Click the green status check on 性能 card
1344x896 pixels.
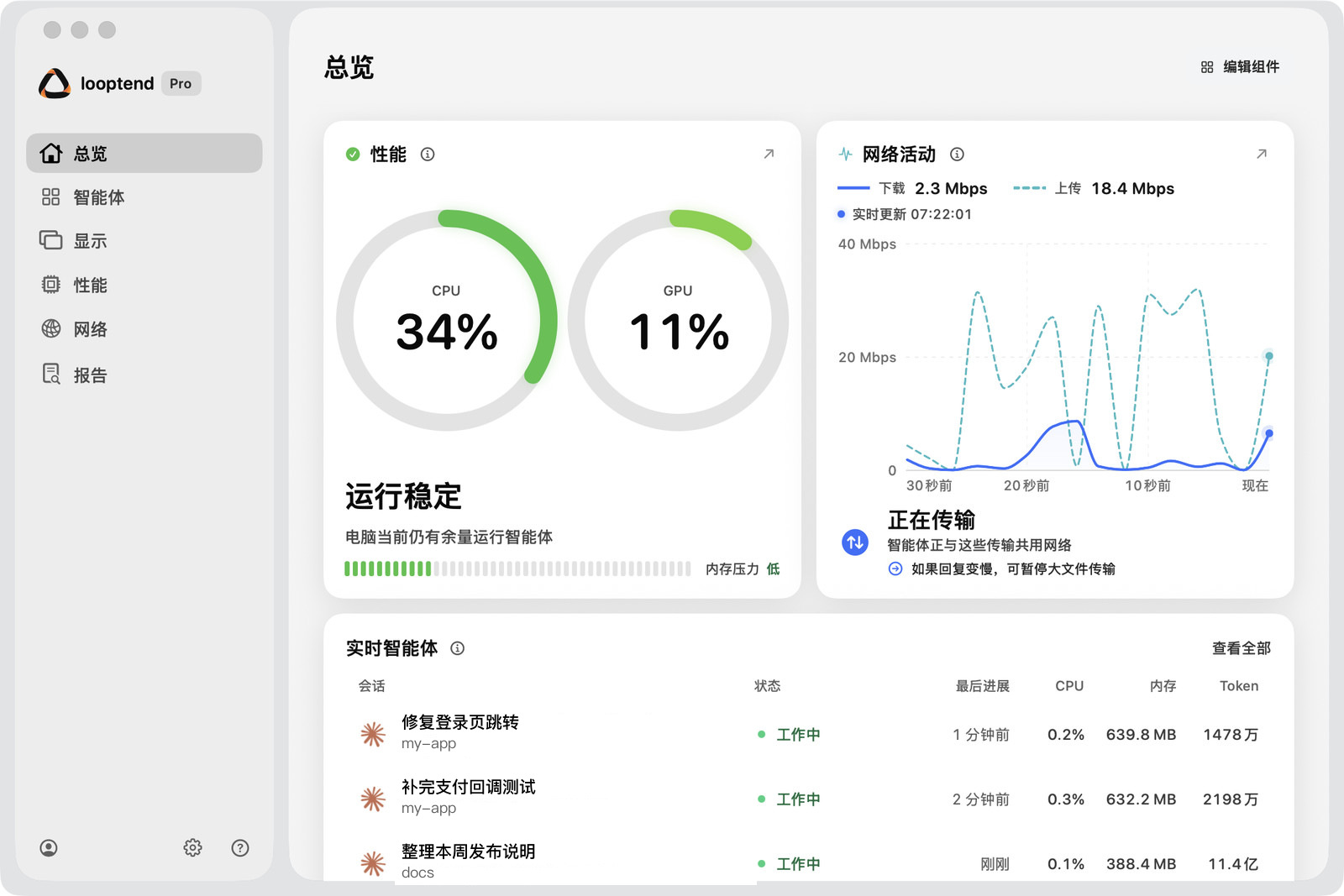tap(353, 155)
